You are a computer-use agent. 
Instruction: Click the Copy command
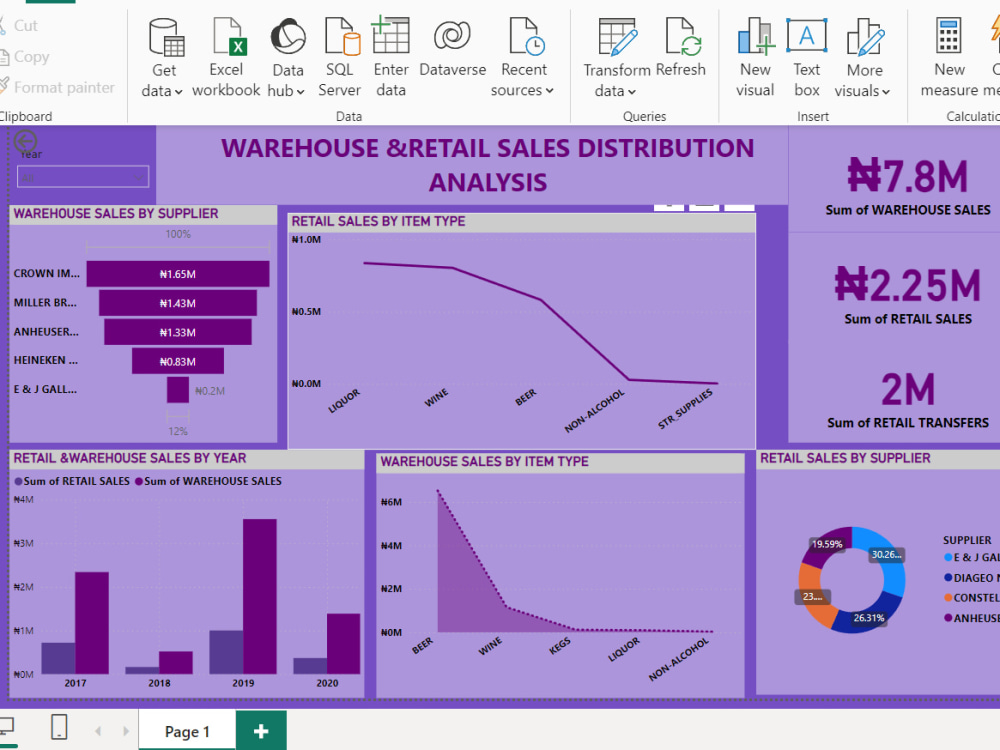(x=25, y=57)
